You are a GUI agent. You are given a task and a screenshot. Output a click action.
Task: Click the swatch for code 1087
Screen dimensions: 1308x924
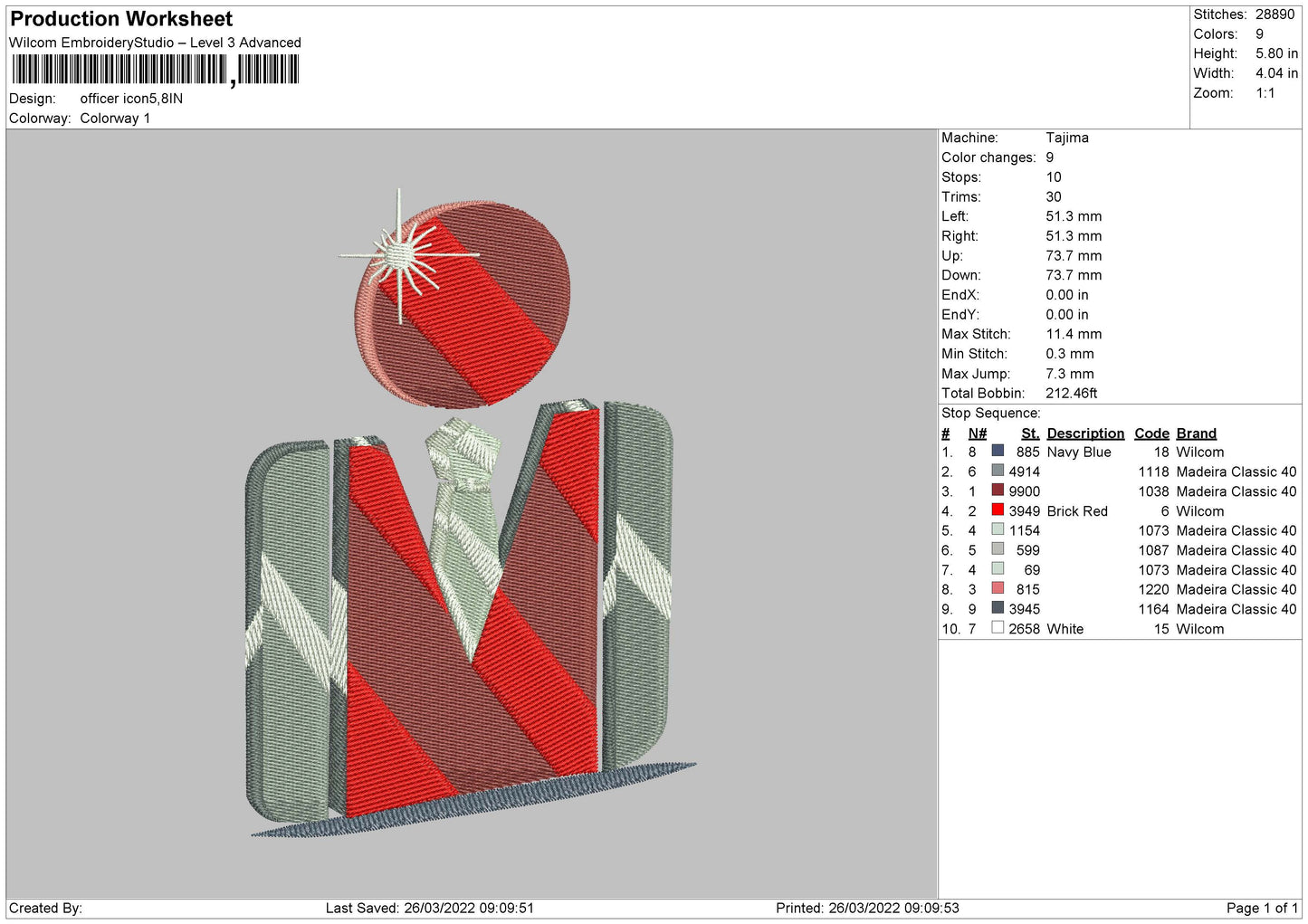point(998,549)
